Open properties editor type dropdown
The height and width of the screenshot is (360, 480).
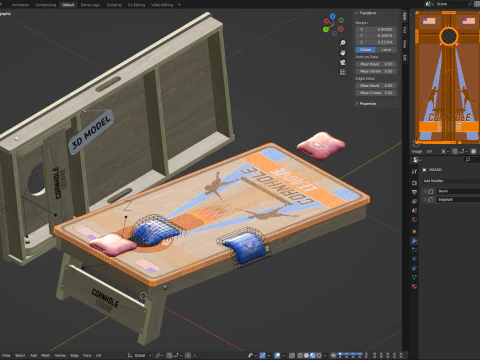pos(417,160)
